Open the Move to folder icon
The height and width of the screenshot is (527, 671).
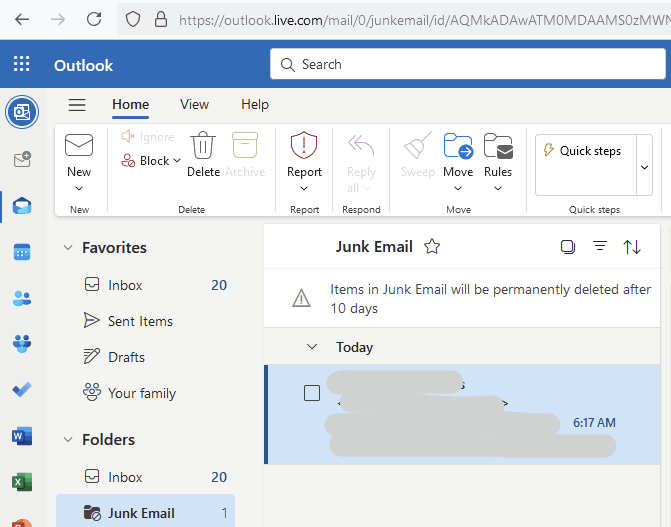click(458, 146)
